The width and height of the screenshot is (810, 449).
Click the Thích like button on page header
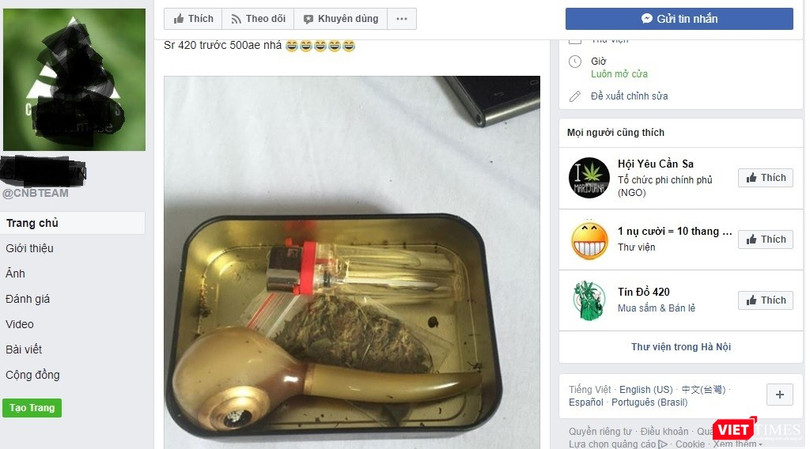click(193, 19)
